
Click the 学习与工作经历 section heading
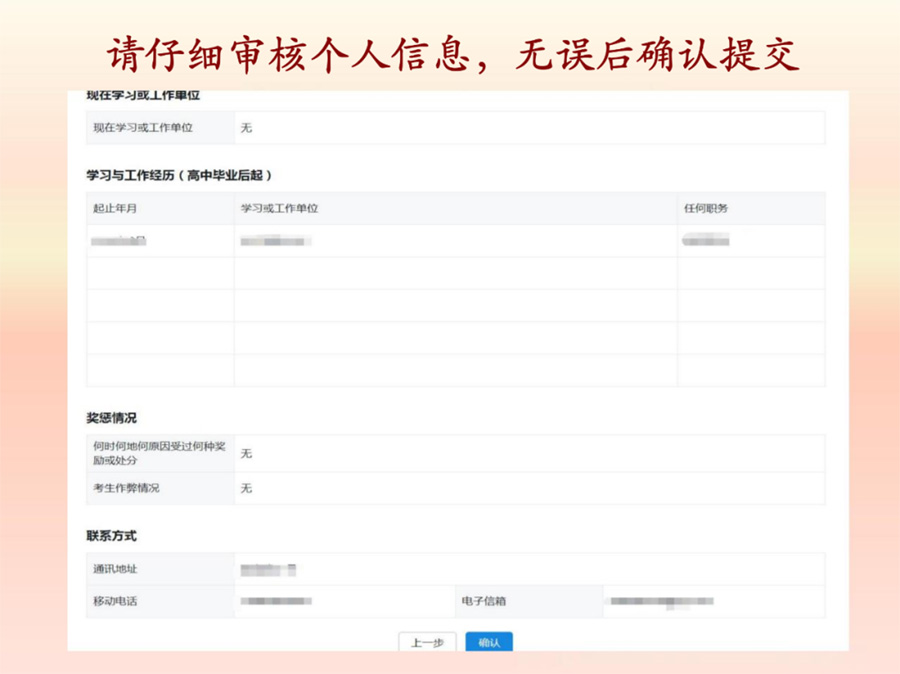[x=179, y=175]
